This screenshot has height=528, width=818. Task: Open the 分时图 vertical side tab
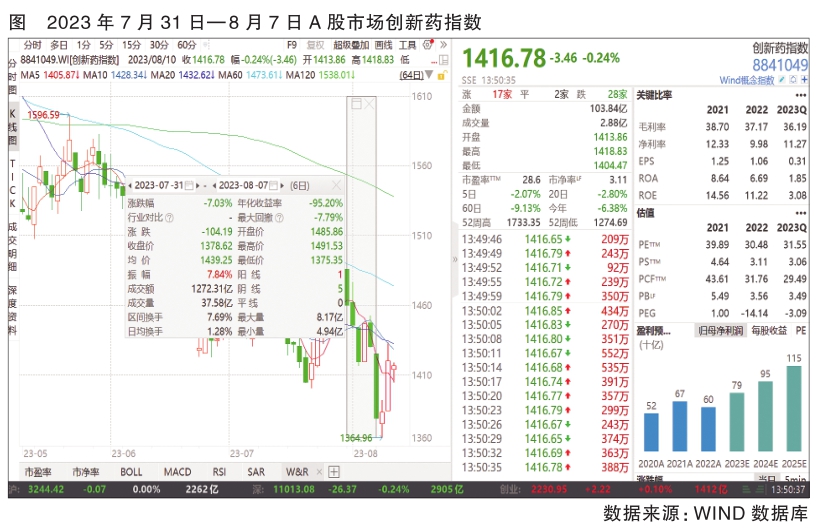pyautogui.click(x=13, y=76)
